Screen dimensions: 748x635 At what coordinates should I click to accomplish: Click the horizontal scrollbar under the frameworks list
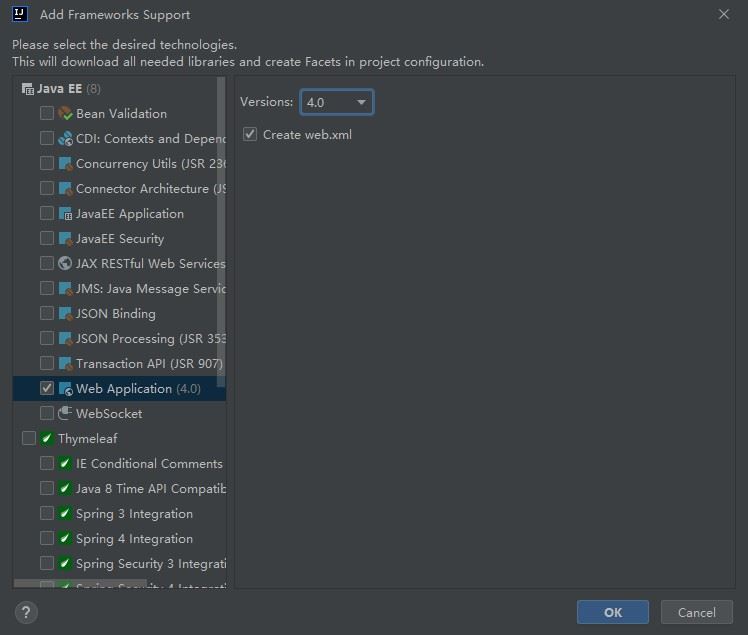click(x=80, y=584)
